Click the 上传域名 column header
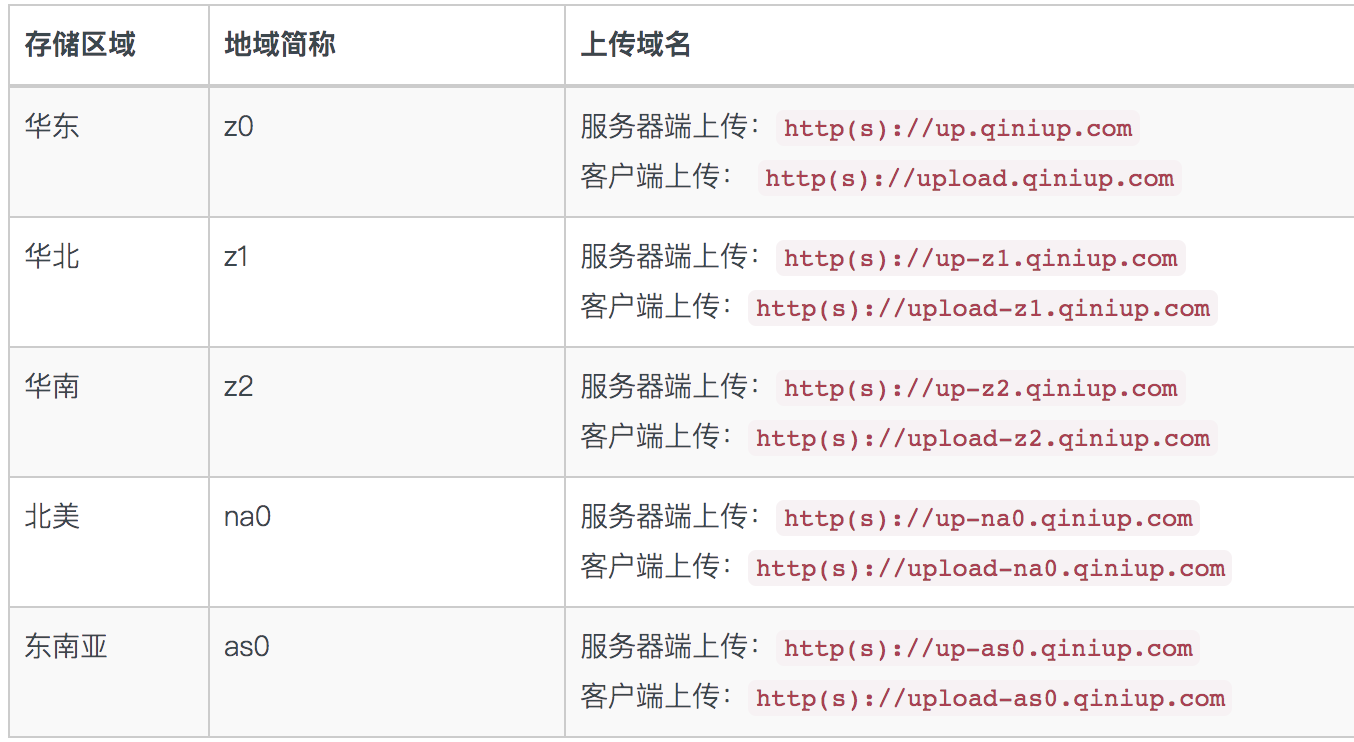This screenshot has height=742, width=1354. (636, 45)
